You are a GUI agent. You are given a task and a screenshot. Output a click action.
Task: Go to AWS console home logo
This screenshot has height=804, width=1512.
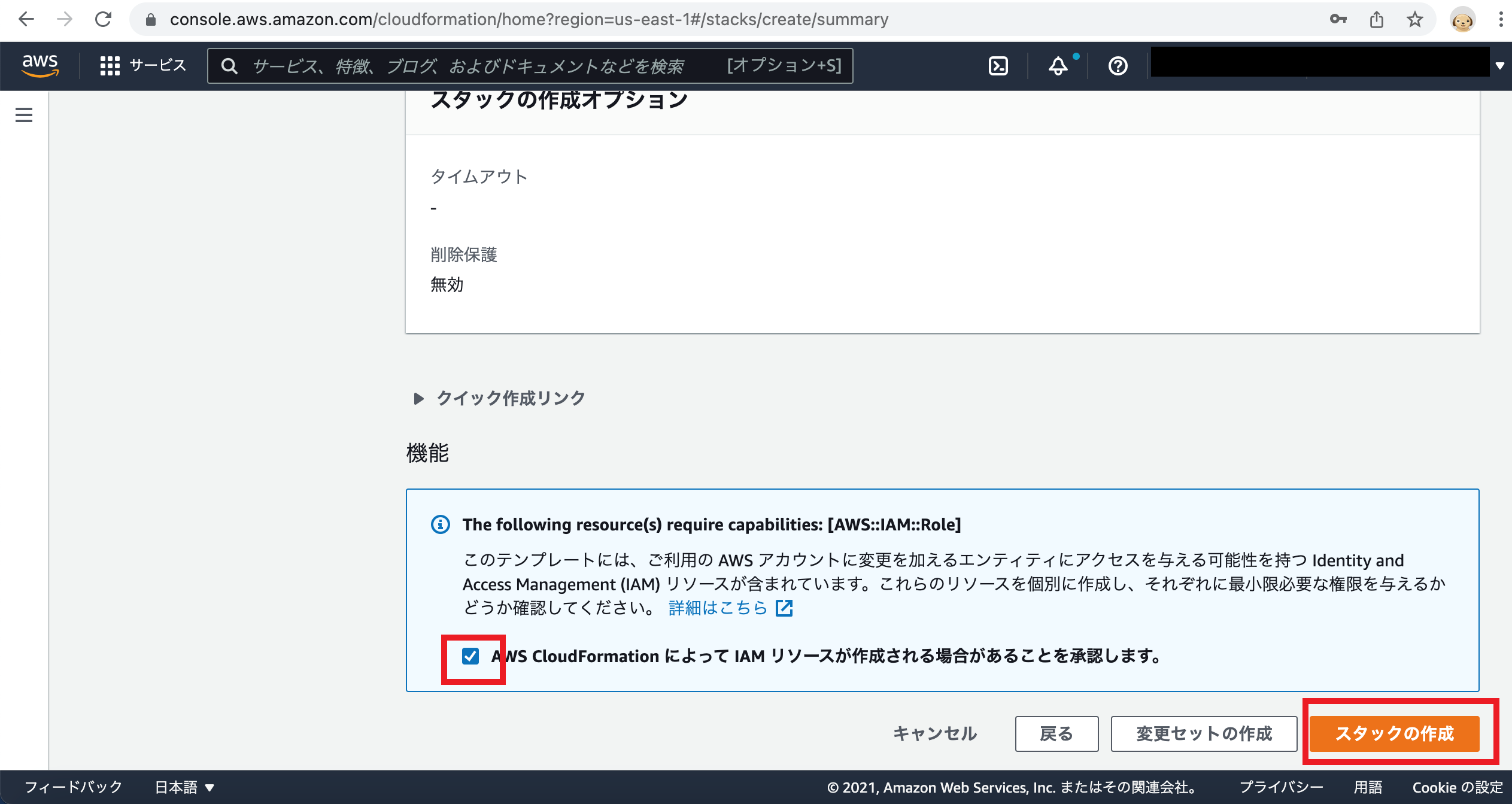pos(40,65)
